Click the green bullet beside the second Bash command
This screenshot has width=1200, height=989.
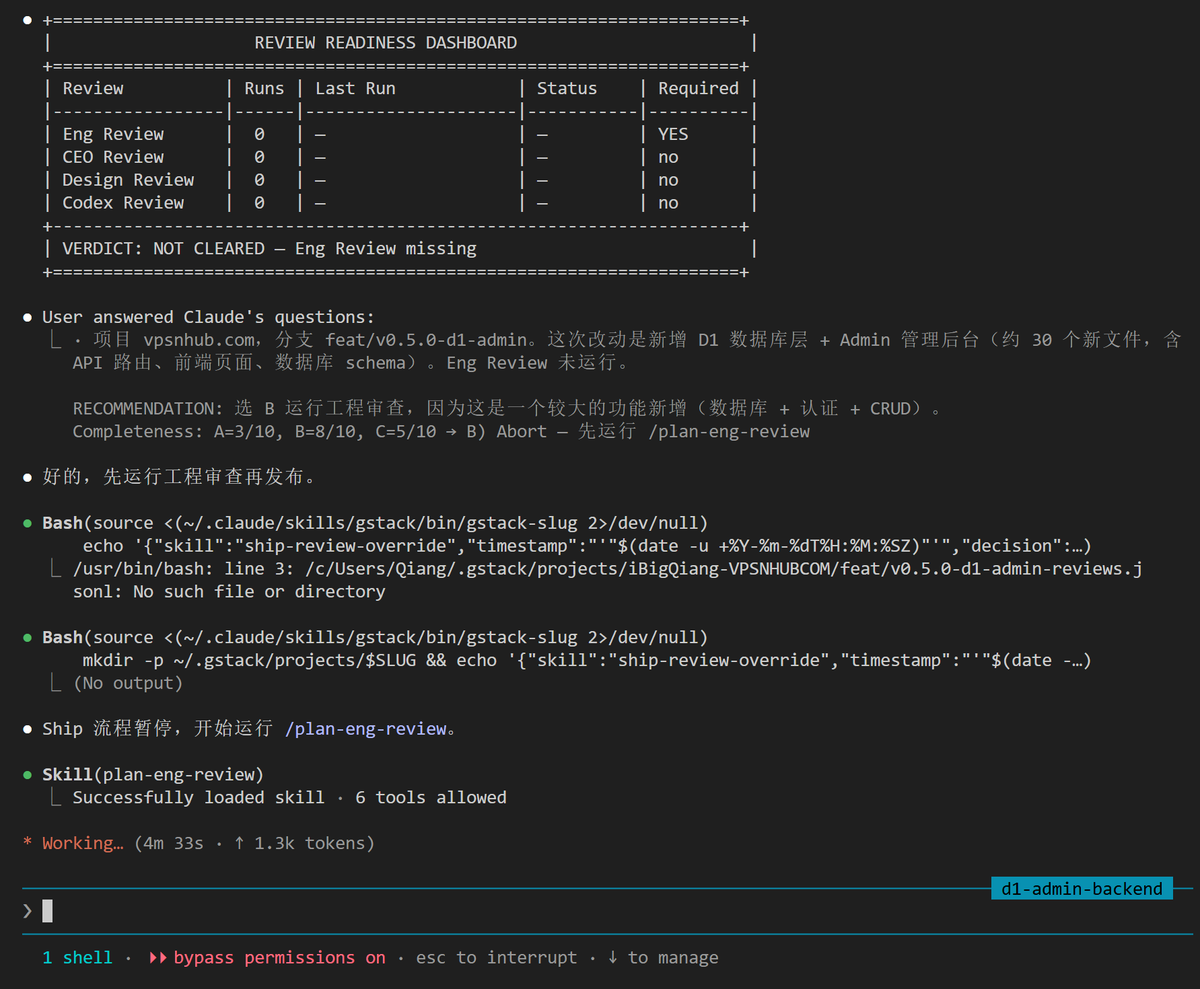(28, 637)
